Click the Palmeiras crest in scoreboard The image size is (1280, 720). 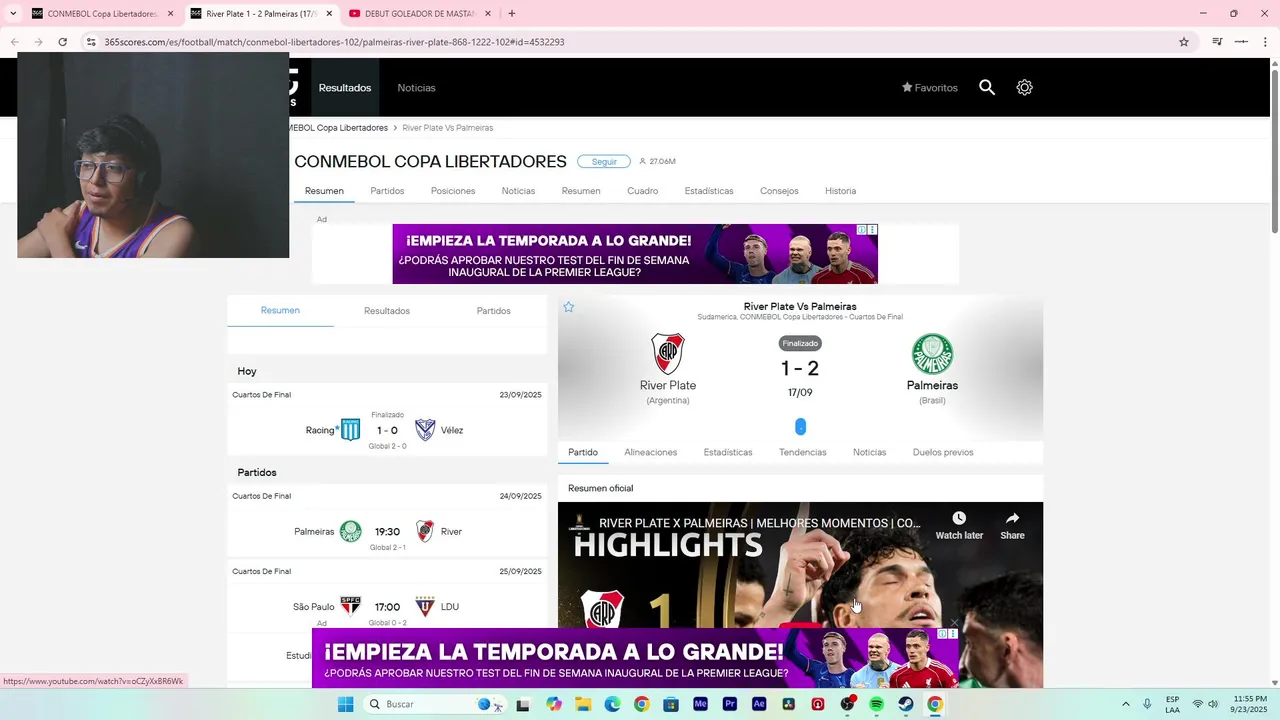point(932,354)
